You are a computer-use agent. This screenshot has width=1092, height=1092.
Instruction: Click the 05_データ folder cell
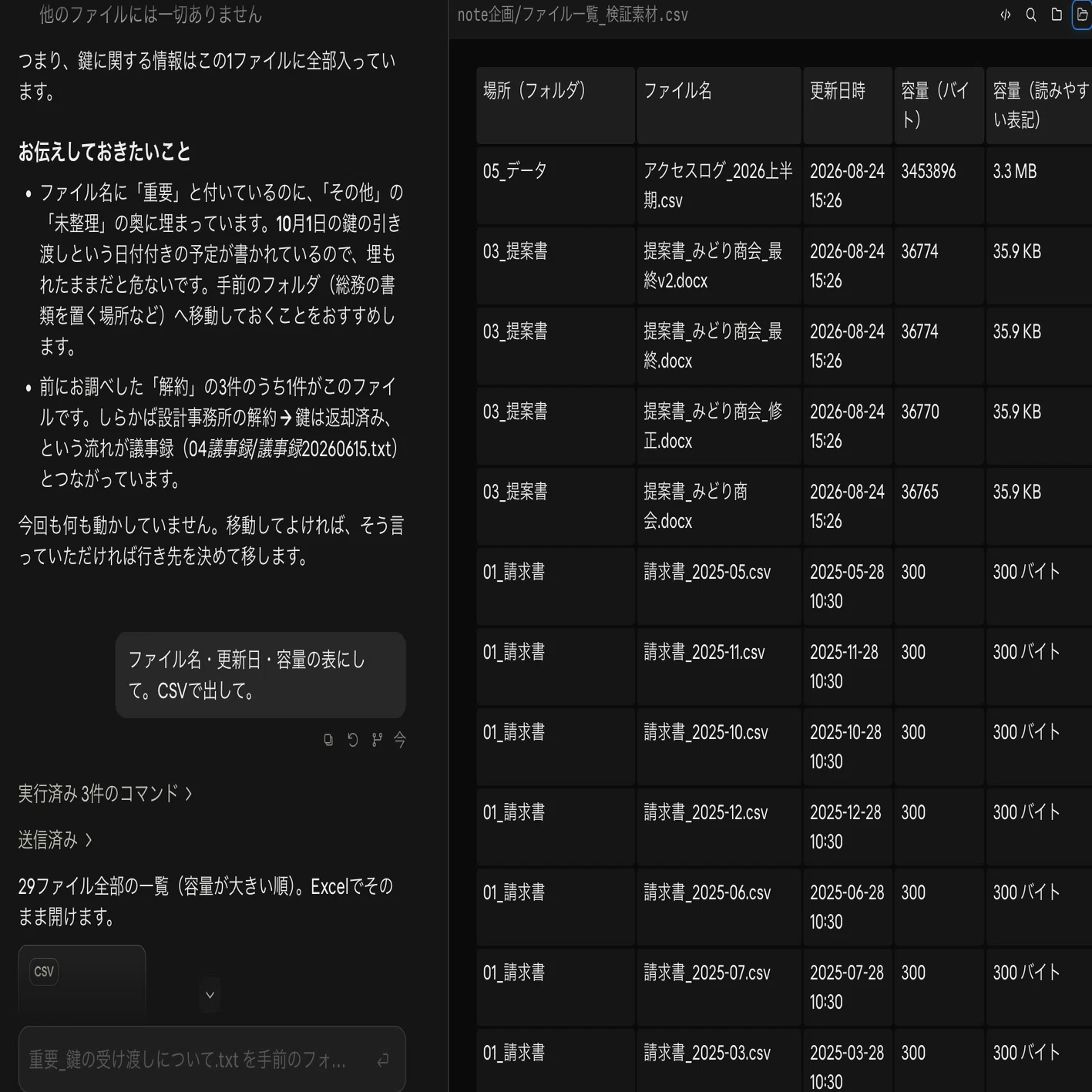(556, 186)
